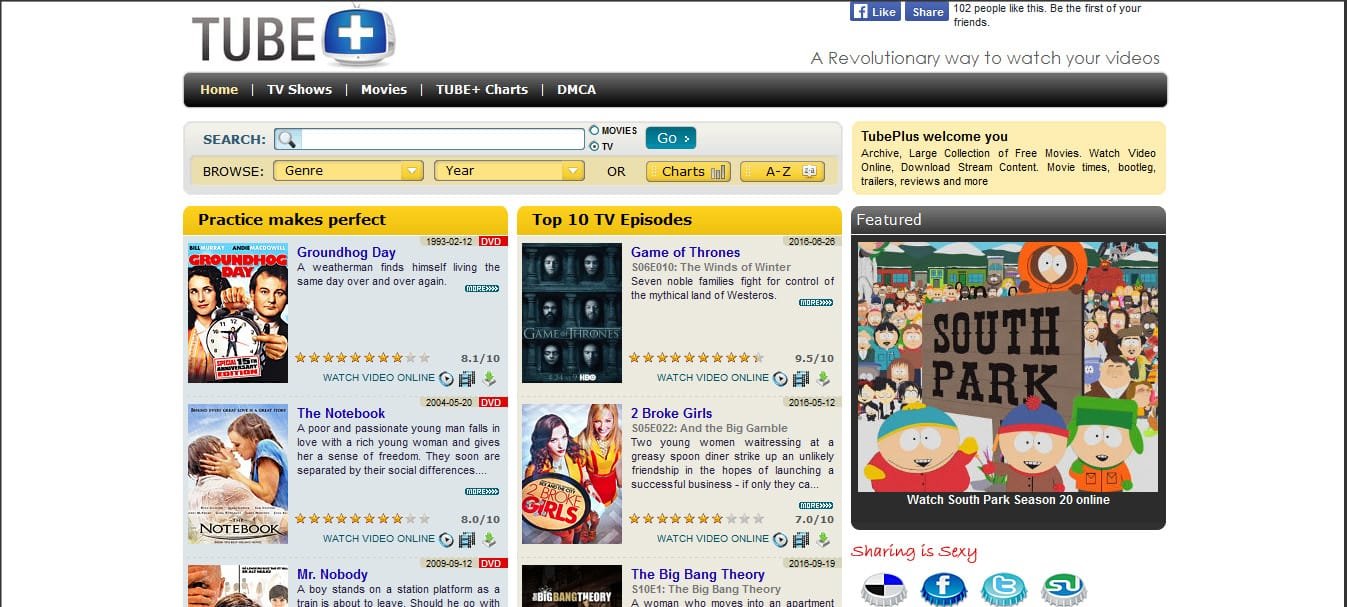Select the MOVIES radio button
Image resolution: width=1347 pixels, height=607 pixels.
595,130
